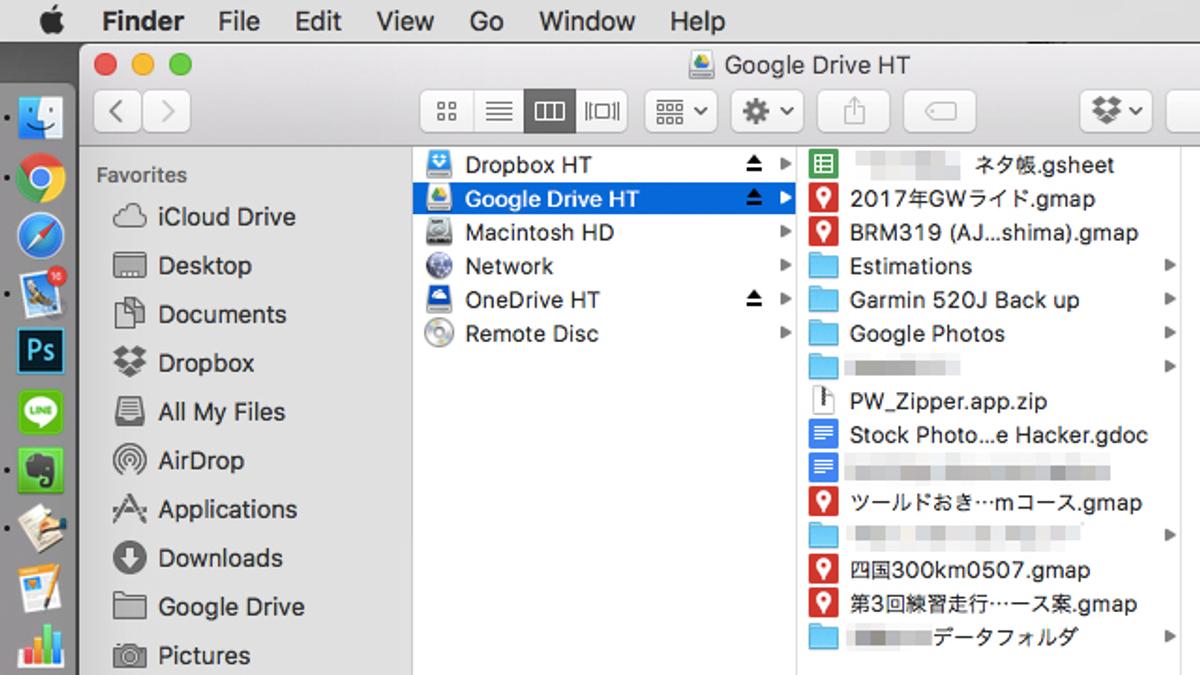
Task: Open the Dropbox toolbar dropdown
Action: [x=1115, y=111]
